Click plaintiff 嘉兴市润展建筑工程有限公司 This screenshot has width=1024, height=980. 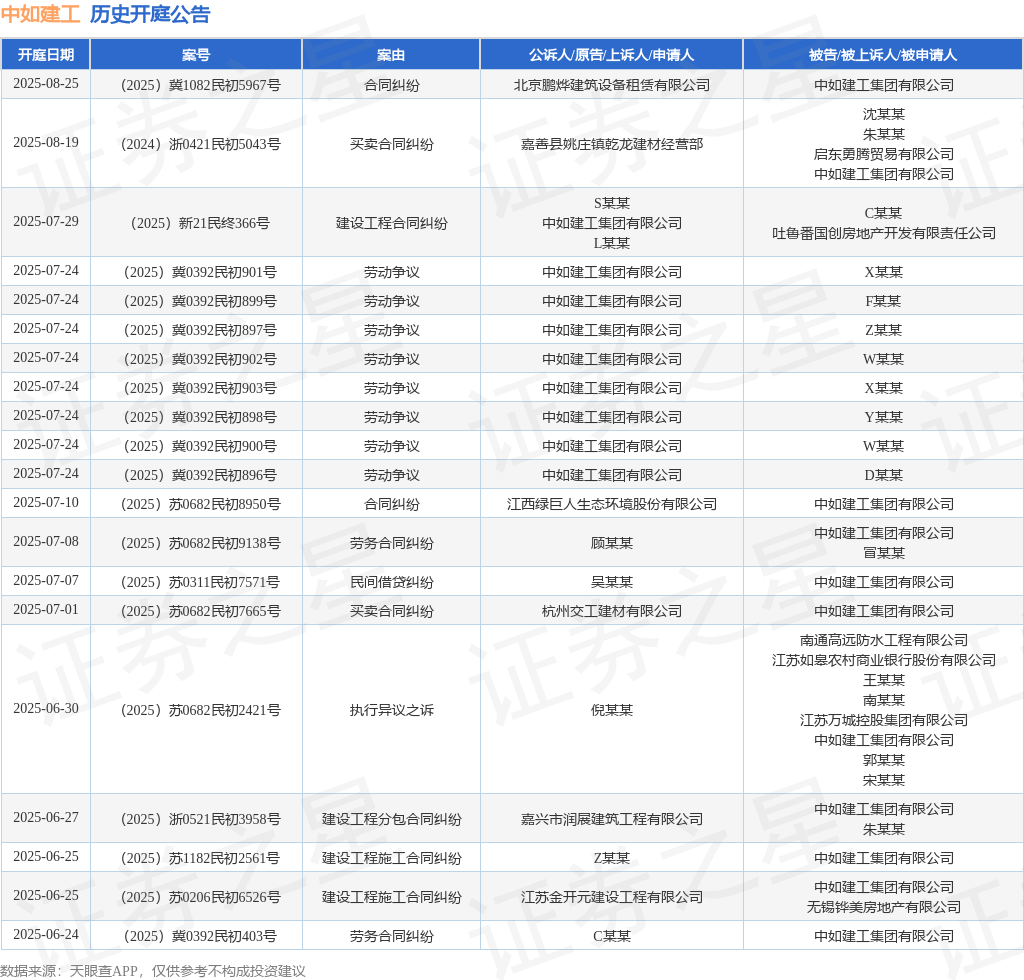[611, 819]
